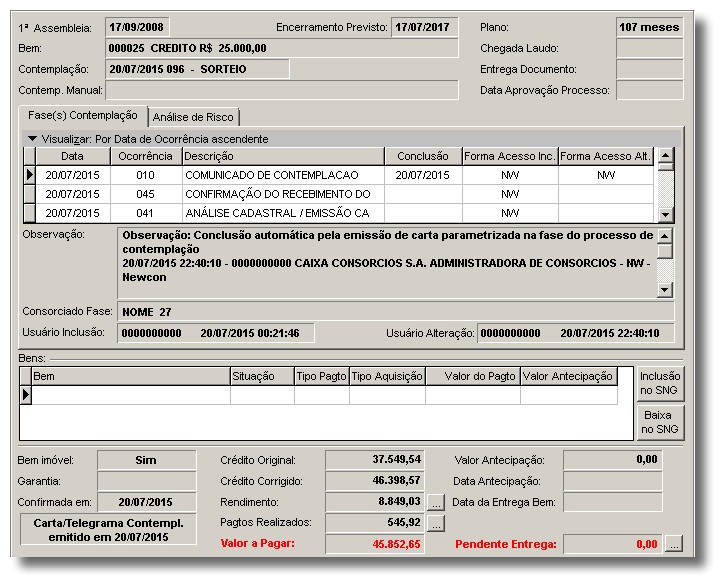Select the COMUNICADO DE CONTEMPLACAO description cell

pyautogui.click(x=283, y=175)
